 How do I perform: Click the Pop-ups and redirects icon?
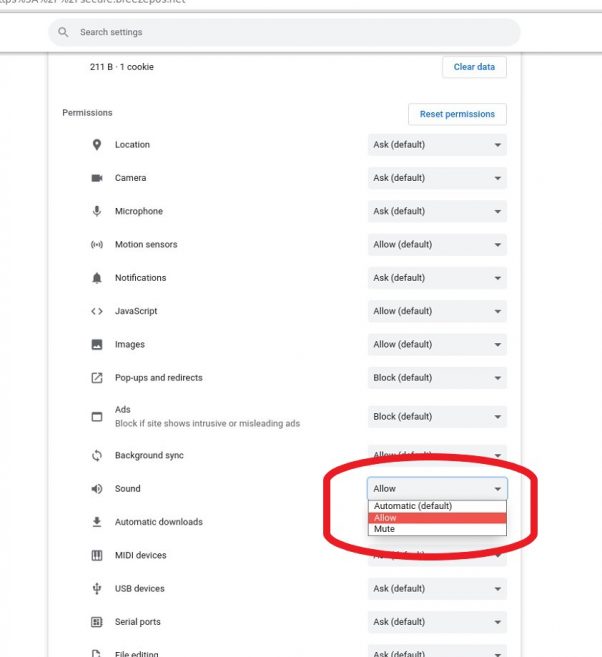click(97, 378)
